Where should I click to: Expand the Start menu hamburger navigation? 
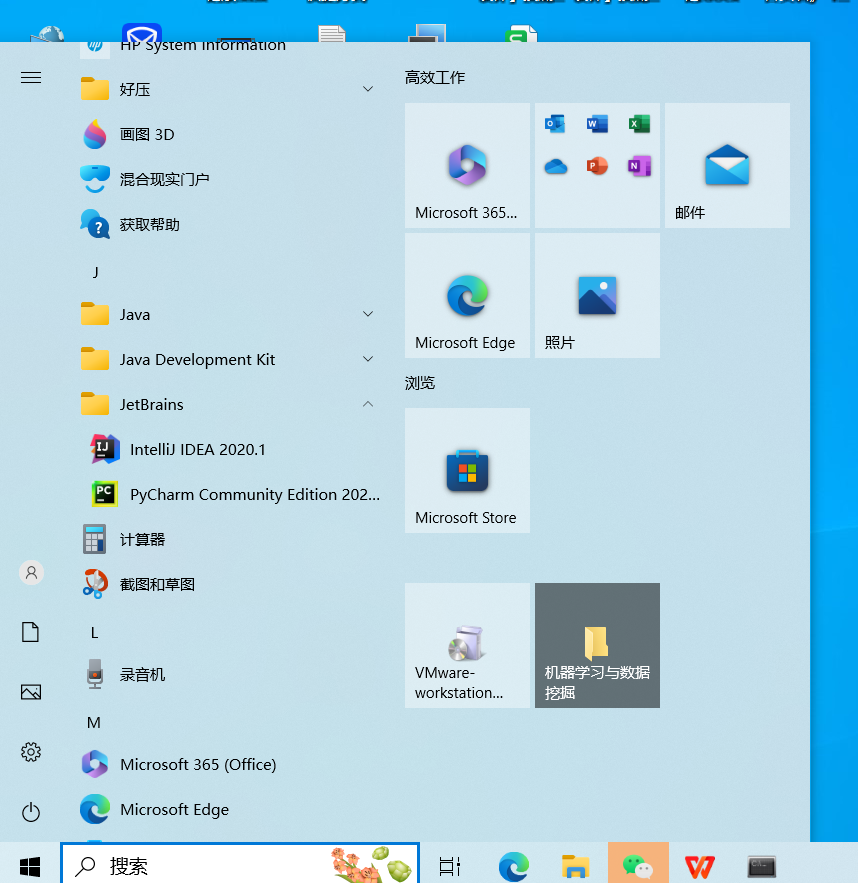click(x=31, y=78)
